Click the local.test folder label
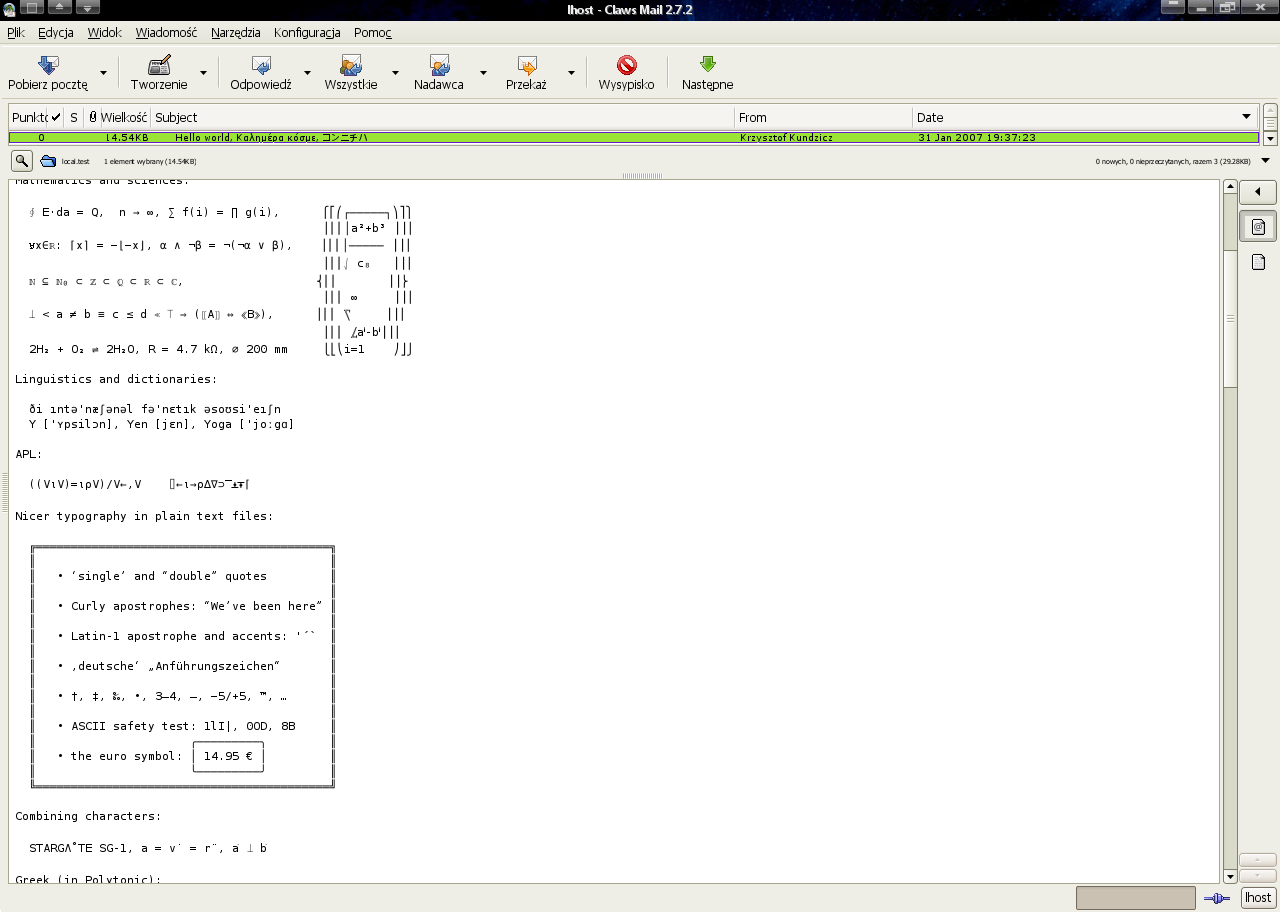Screen dimensions: 1280x912 [75, 161]
